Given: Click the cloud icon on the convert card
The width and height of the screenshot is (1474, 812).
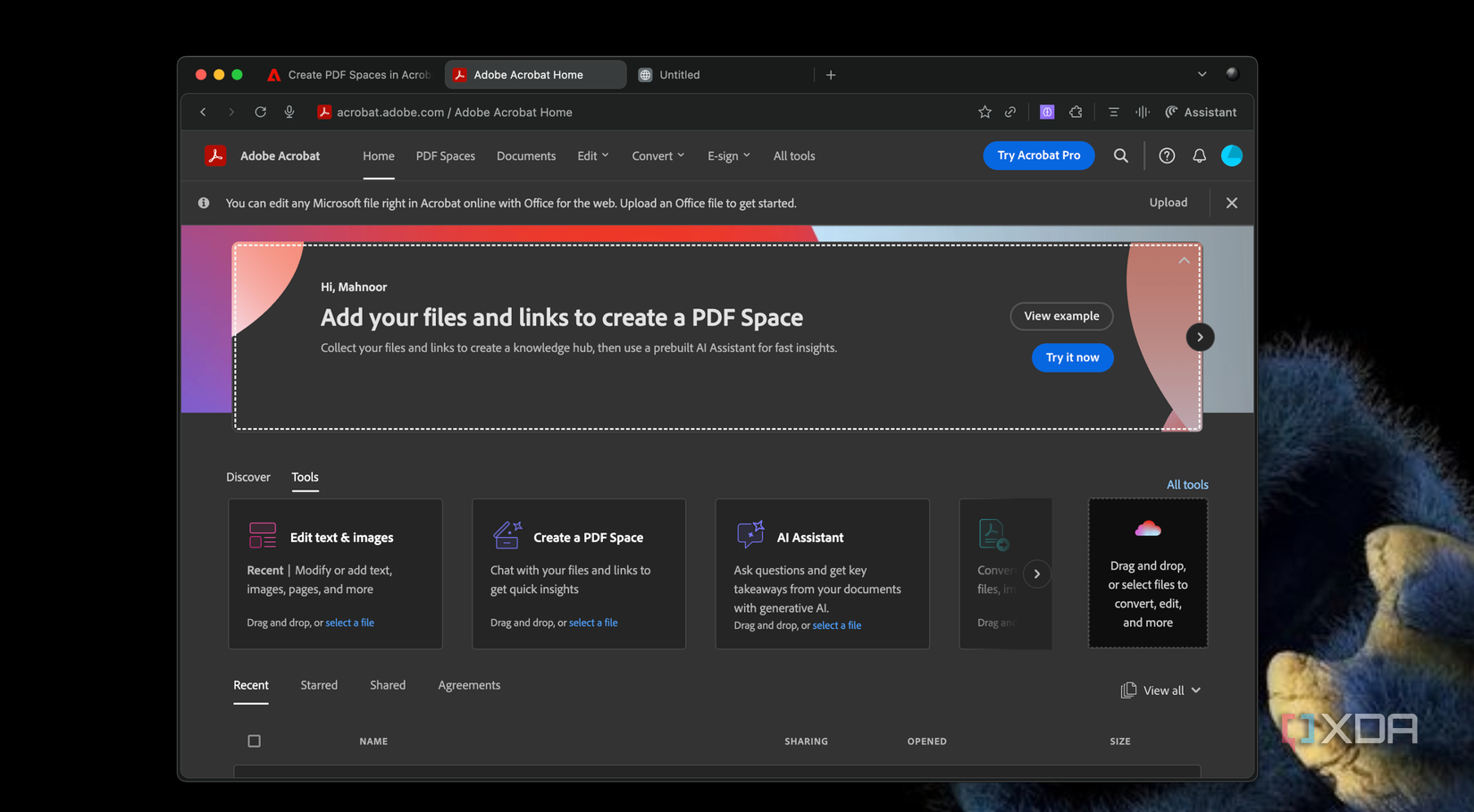Looking at the screenshot, I should click(x=1147, y=529).
